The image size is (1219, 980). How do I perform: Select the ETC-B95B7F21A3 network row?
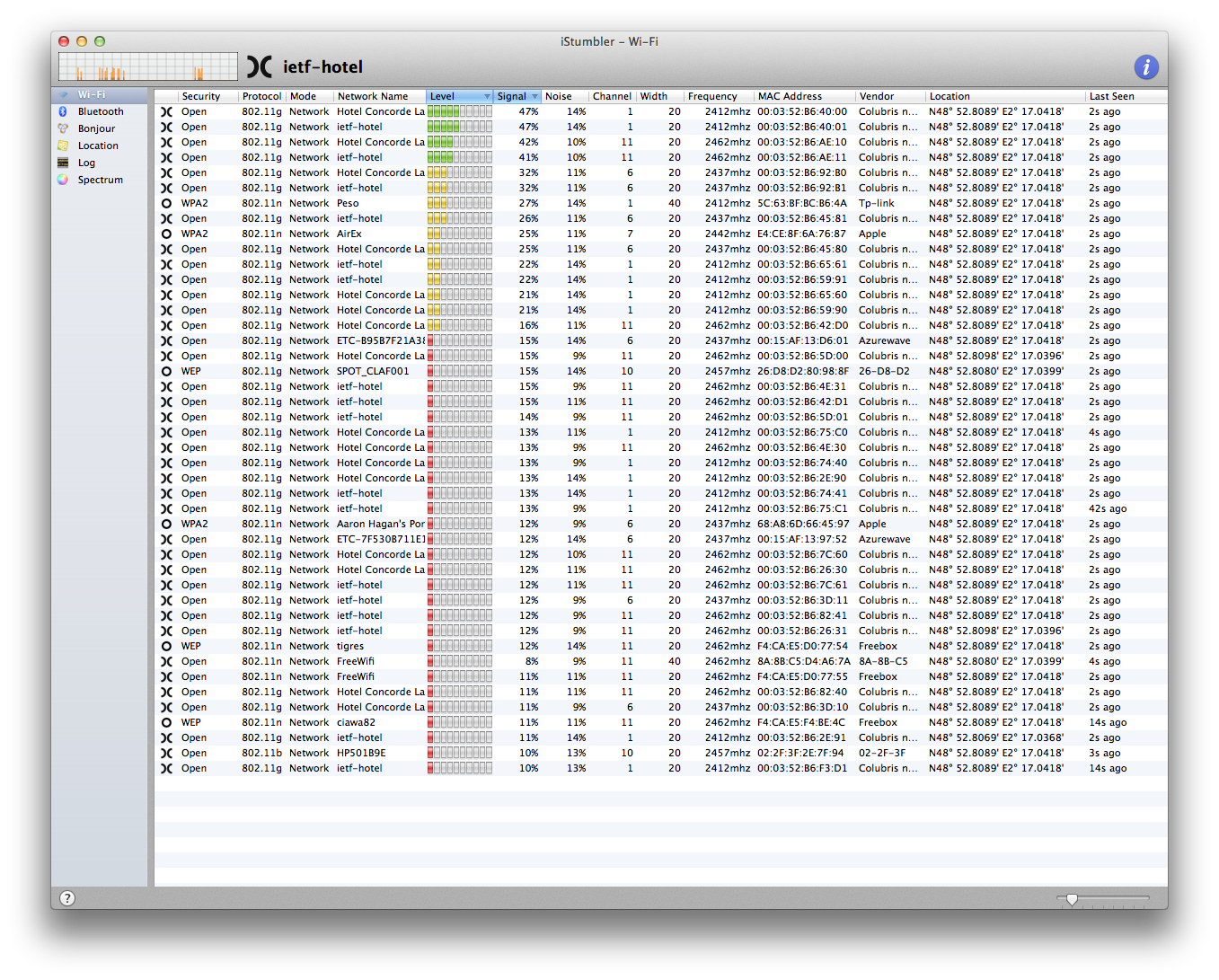click(660, 340)
